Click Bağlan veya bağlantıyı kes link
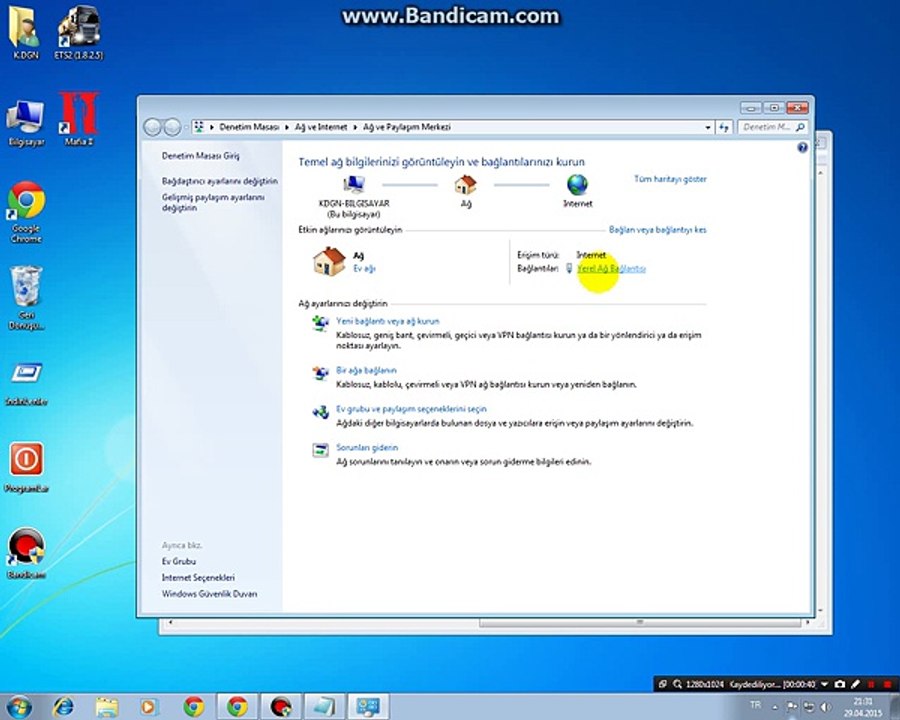The width and height of the screenshot is (900, 720). coord(657,230)
